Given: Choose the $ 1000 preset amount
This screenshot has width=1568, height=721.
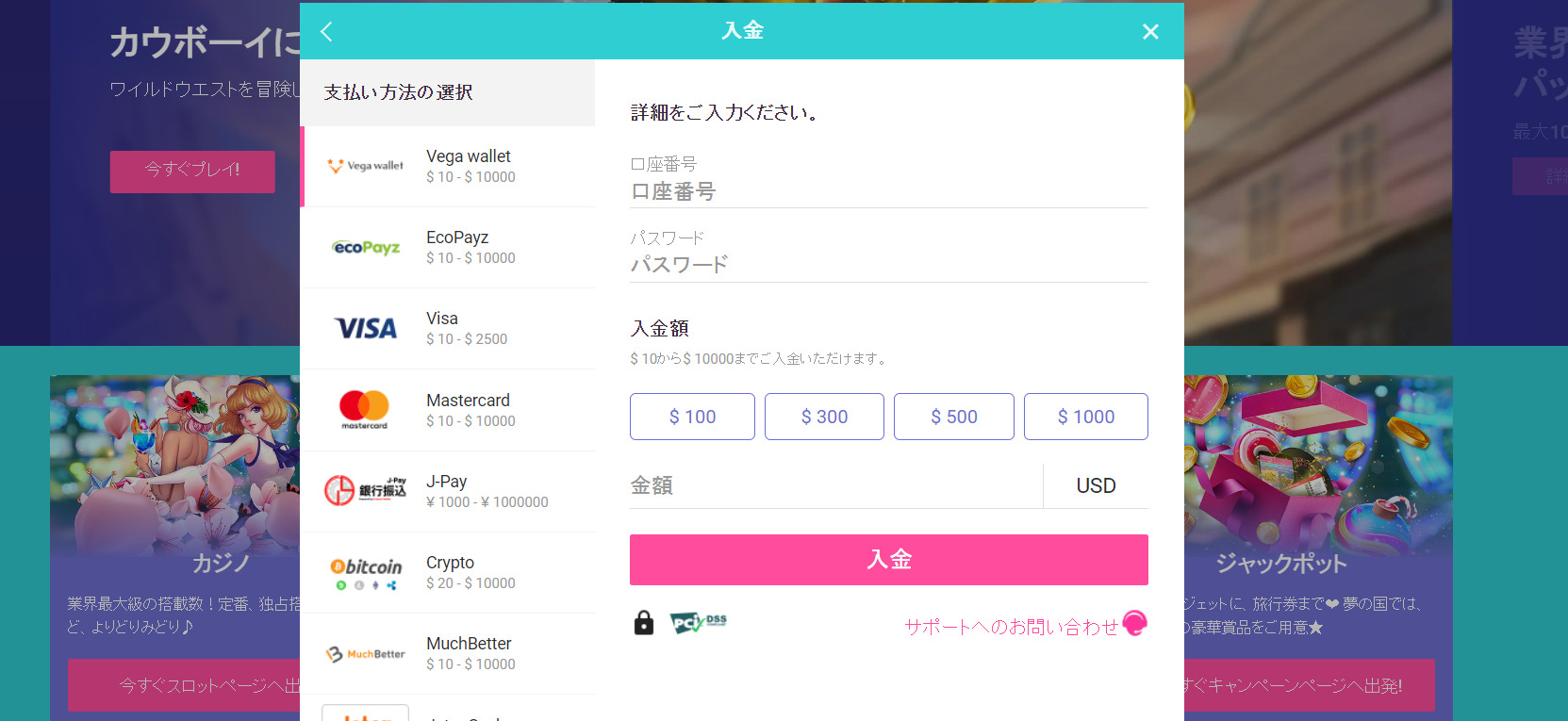Looking at the screenshot, I should [x=1086, y=417].
